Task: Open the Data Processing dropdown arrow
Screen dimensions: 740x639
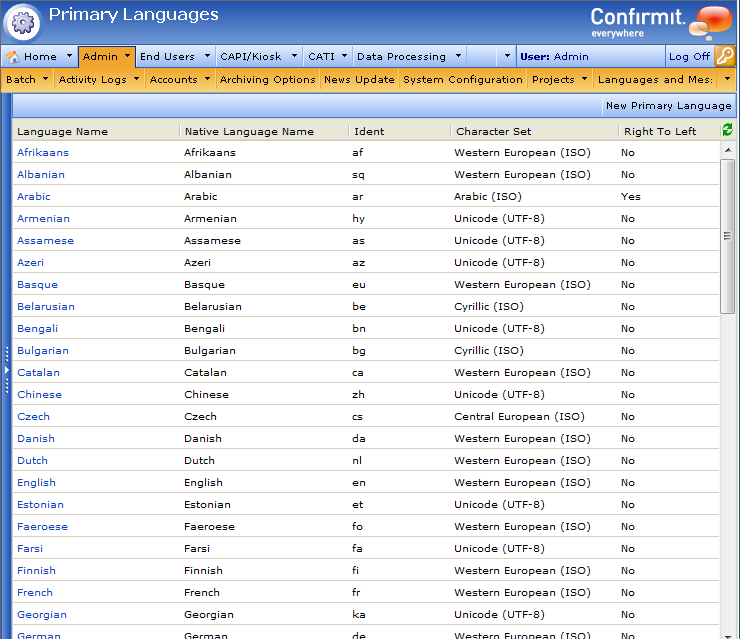Action: click(458, 56)
